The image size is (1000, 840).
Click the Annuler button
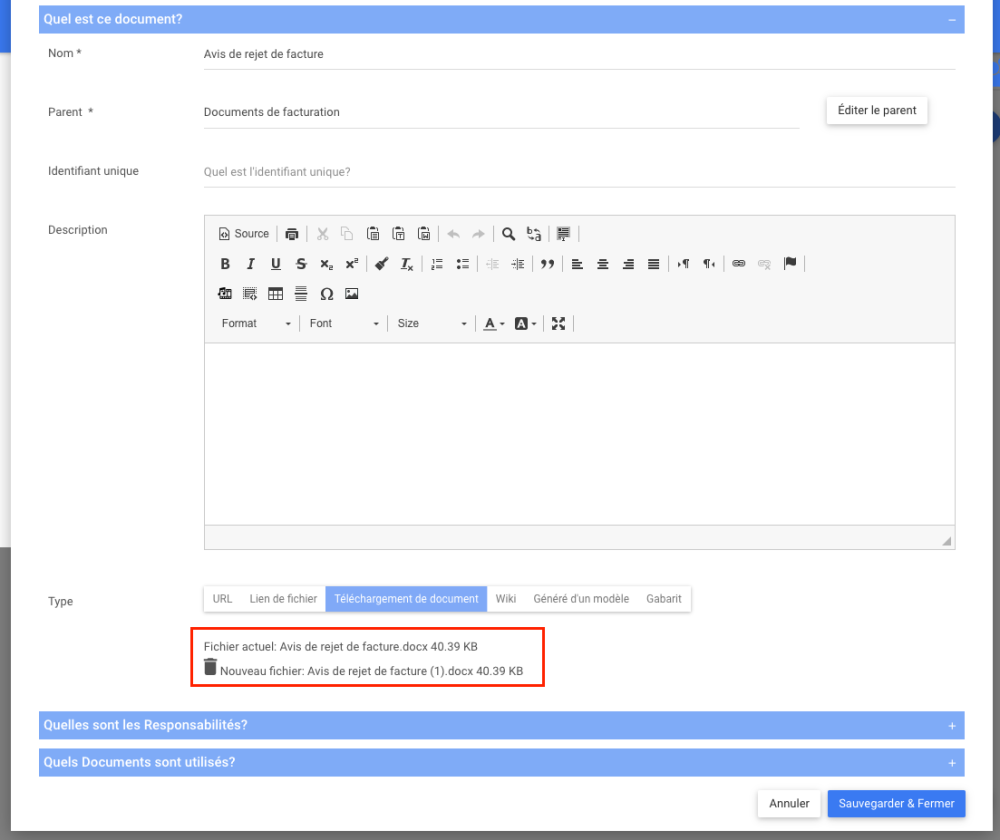click(x=789, y=804)
